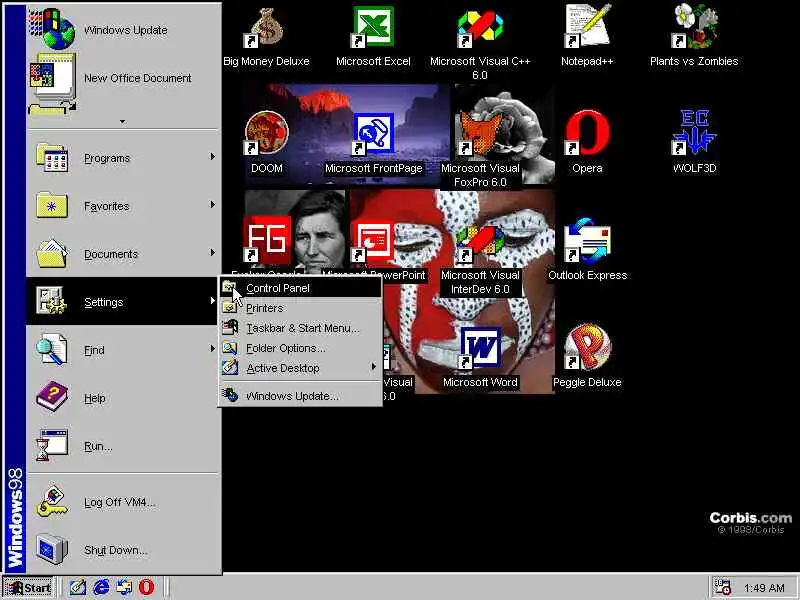Expand the Programs submenu arrow
Screen dimensions: 800x600
pyautogui.click(x=212, y=157)
